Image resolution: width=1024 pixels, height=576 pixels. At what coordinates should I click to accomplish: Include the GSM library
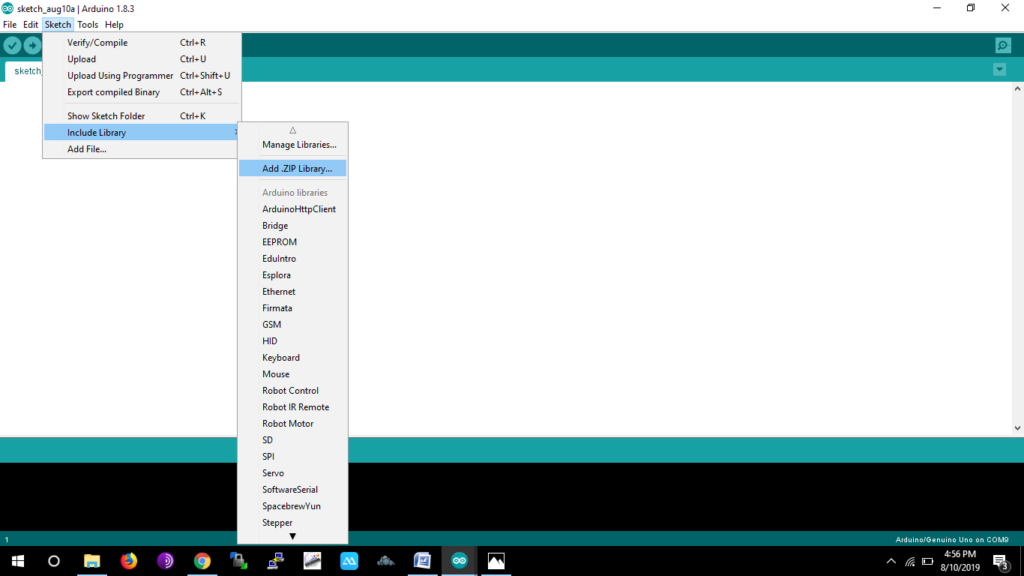pos(293,325)
